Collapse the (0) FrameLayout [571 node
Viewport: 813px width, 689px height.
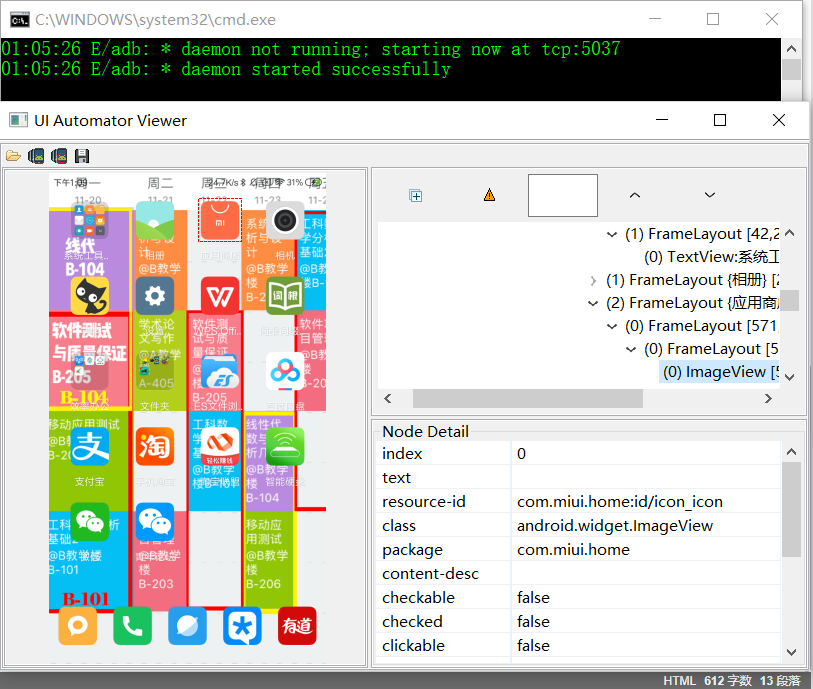[x=612, y=326]
